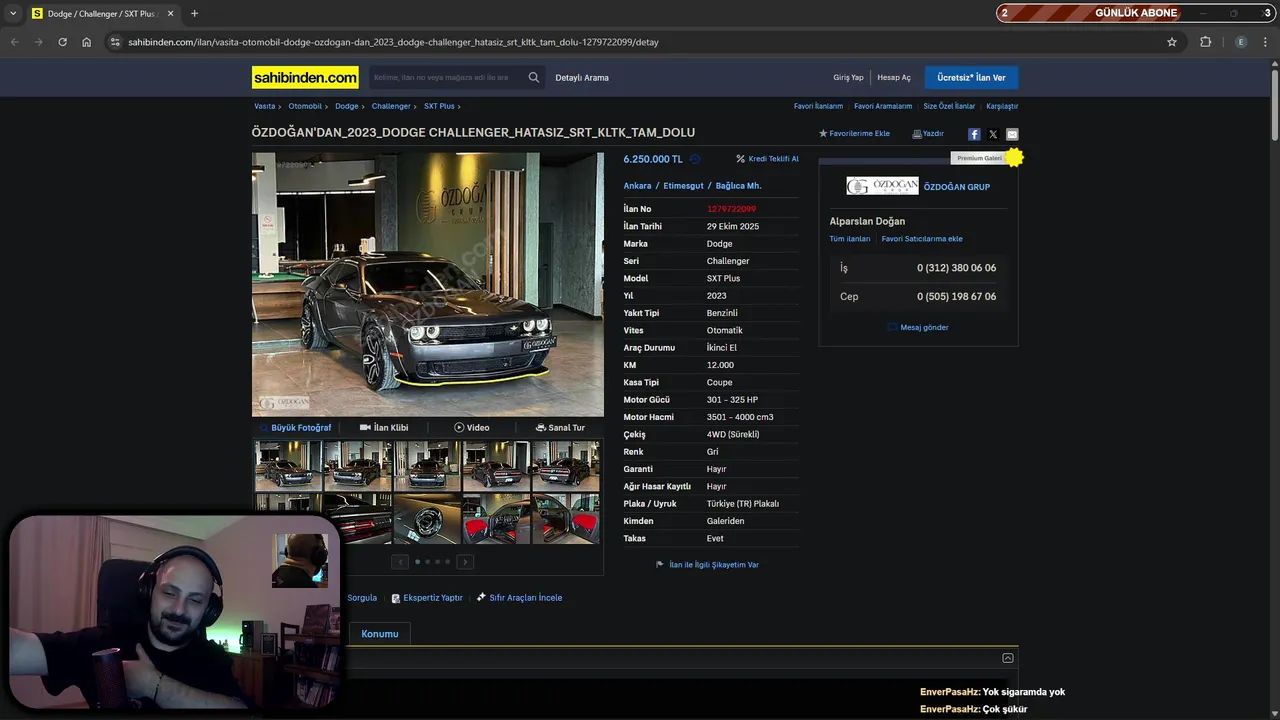The height and width of the screenshot is (720, 1280).
Task: Bookmark this page with star
Action: (x=1172, y=42)
